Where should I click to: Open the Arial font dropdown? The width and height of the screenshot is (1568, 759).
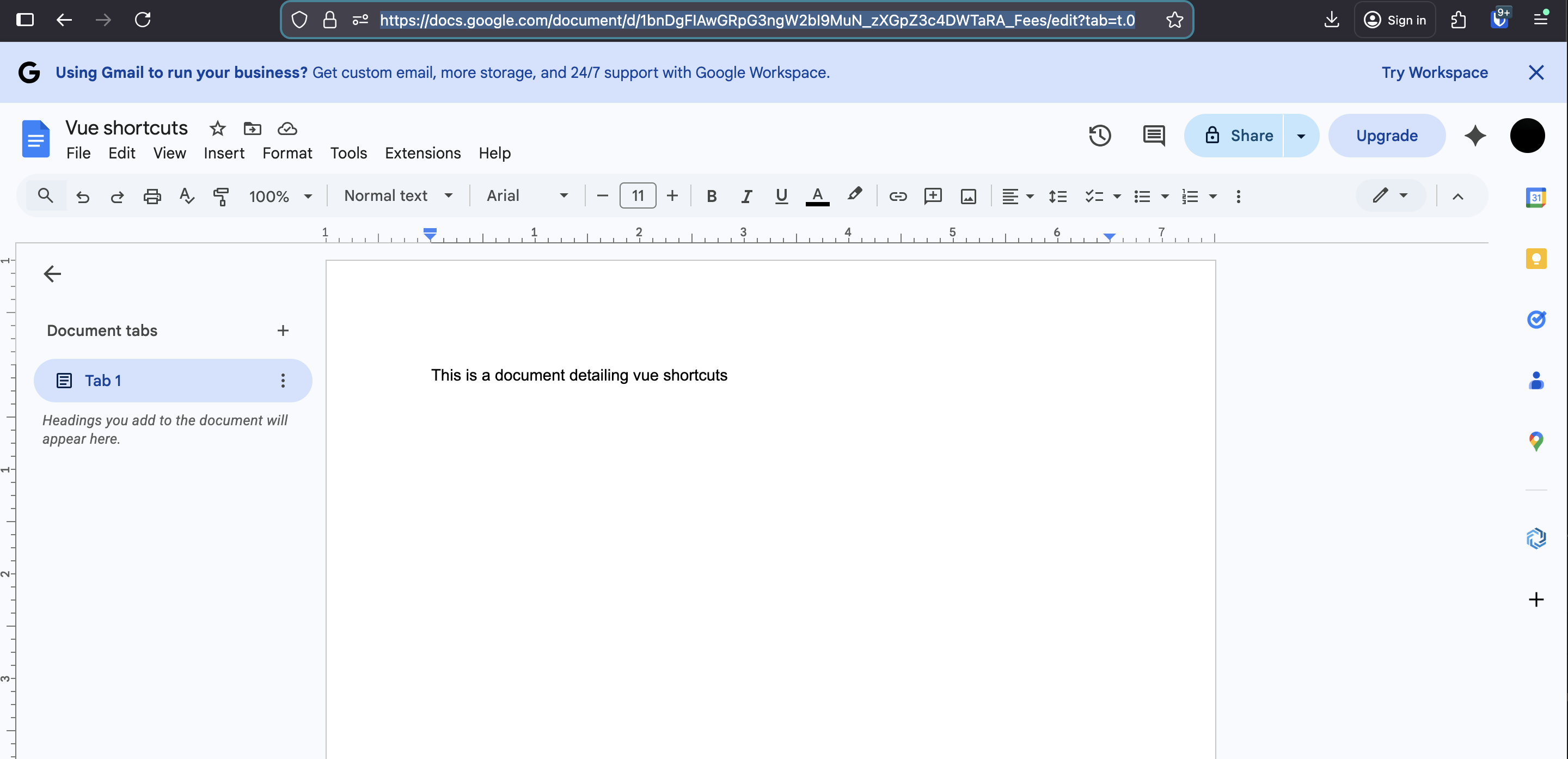click(527, 196)
